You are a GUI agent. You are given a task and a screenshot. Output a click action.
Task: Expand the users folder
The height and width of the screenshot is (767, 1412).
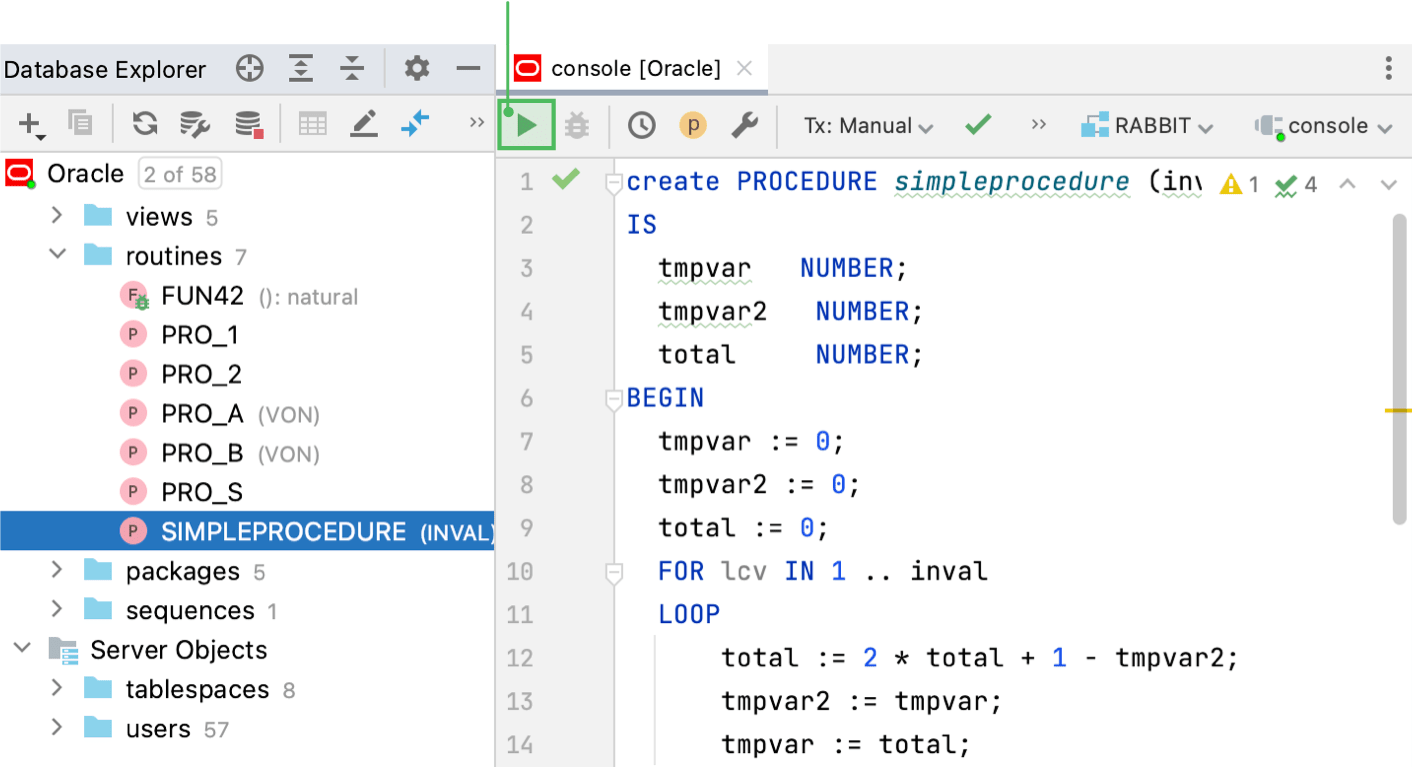click(x=57, y=726)
